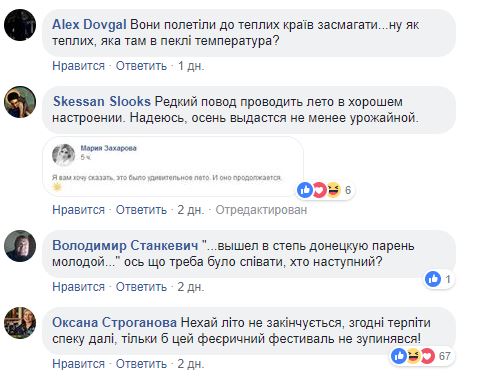492x377 pixels.
Task: Reply to Alex Dovgal's comment via Ответить
Action: coord(141,66)
